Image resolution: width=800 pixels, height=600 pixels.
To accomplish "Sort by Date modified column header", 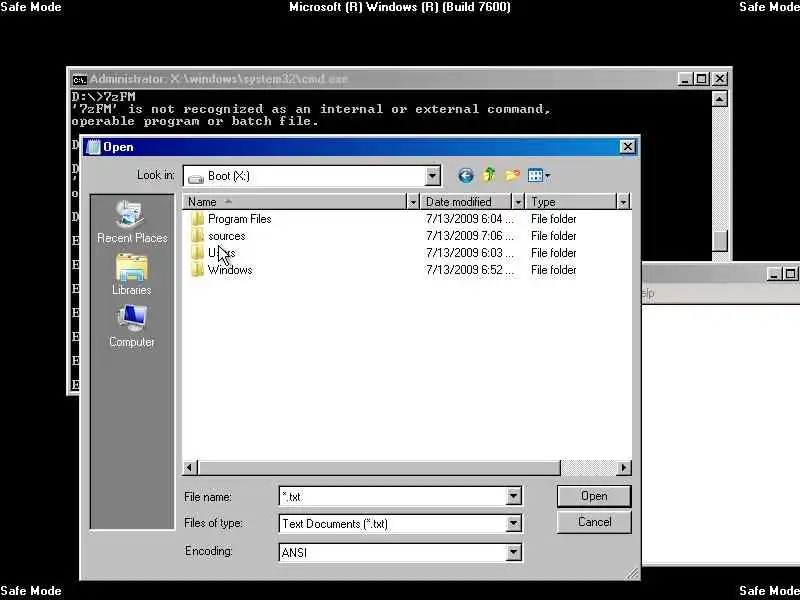I will click(466, 202).
